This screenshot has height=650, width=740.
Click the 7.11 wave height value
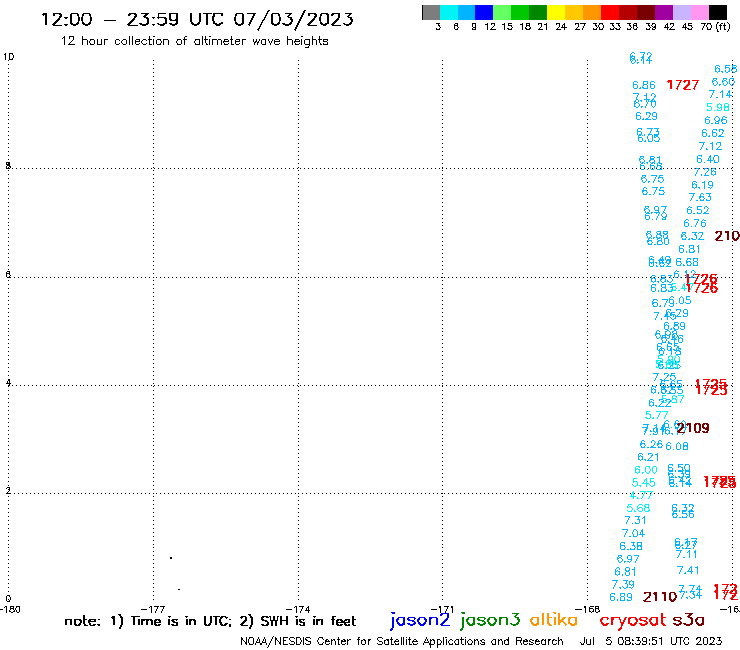point(686,555)
